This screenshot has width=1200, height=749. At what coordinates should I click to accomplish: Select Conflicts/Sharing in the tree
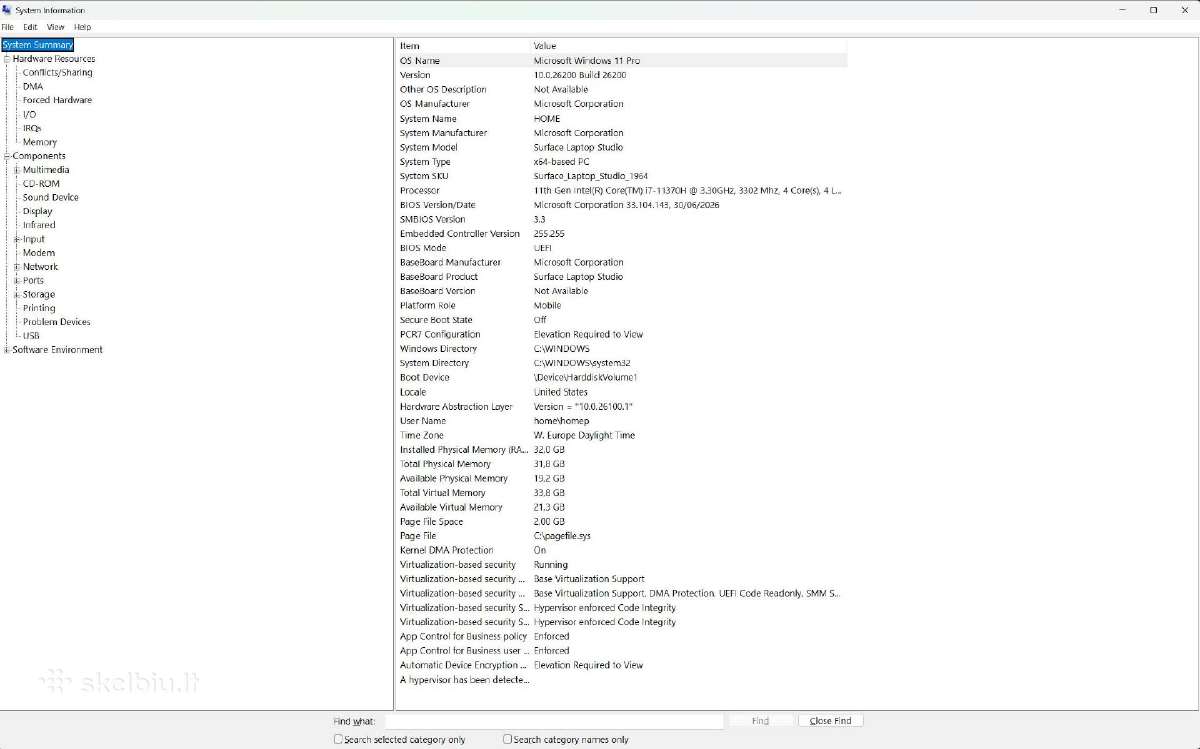pyautogui.click(x=57, y=73)
